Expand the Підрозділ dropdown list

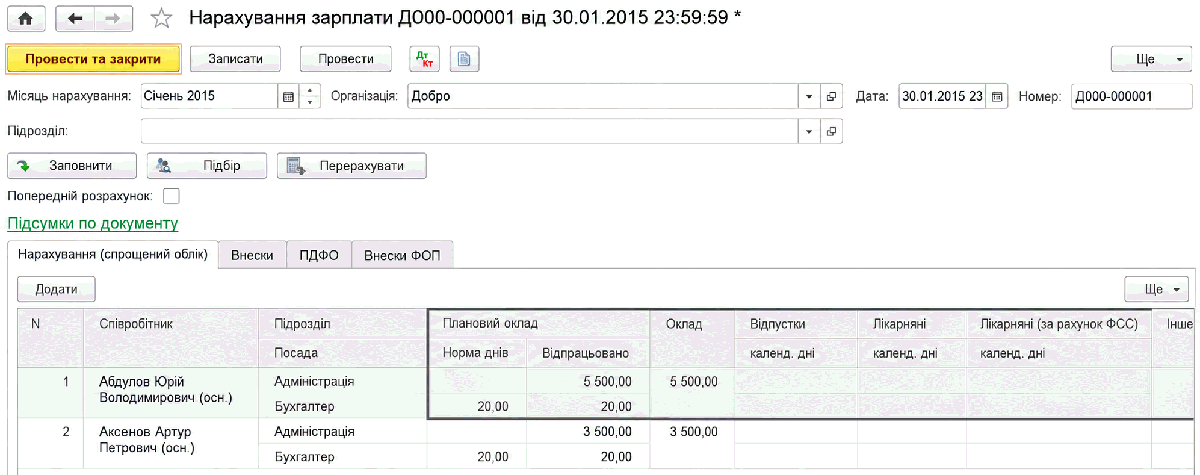809,131
